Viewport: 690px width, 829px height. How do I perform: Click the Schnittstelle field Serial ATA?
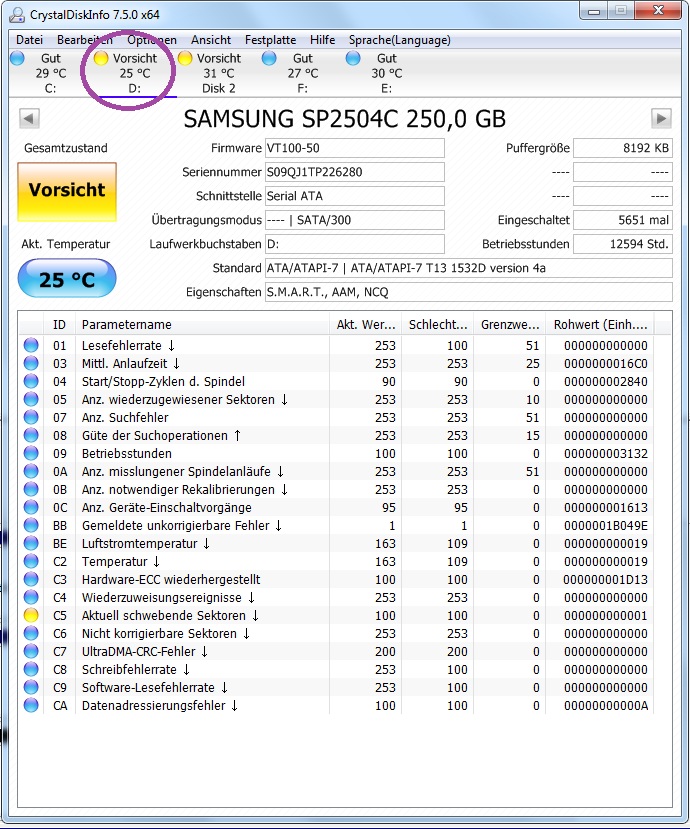click(x=354, y=196)
